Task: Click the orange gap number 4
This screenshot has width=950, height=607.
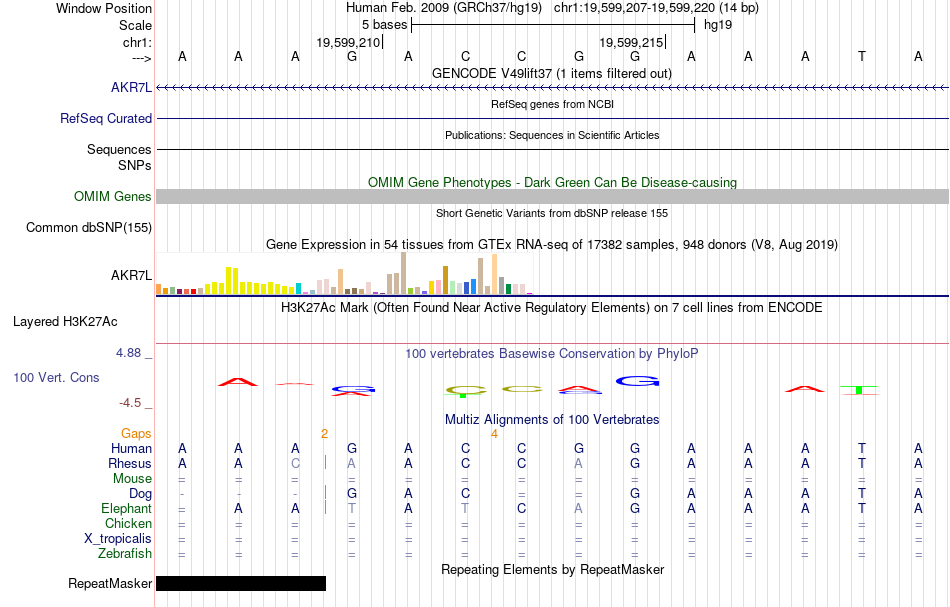Action: [494, 434]
